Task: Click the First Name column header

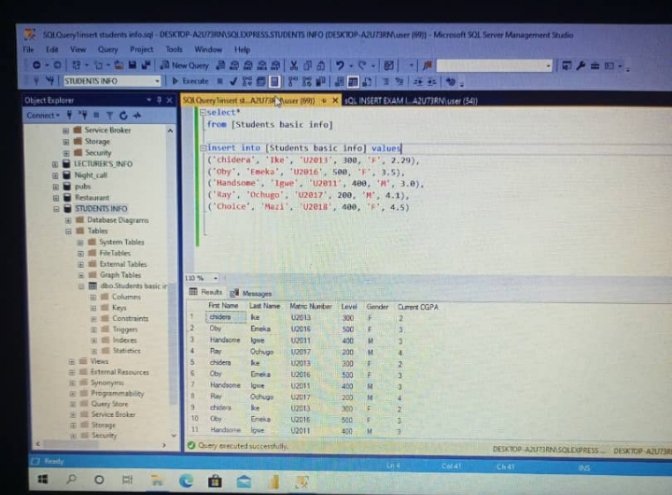Action: tap(223, 306)
